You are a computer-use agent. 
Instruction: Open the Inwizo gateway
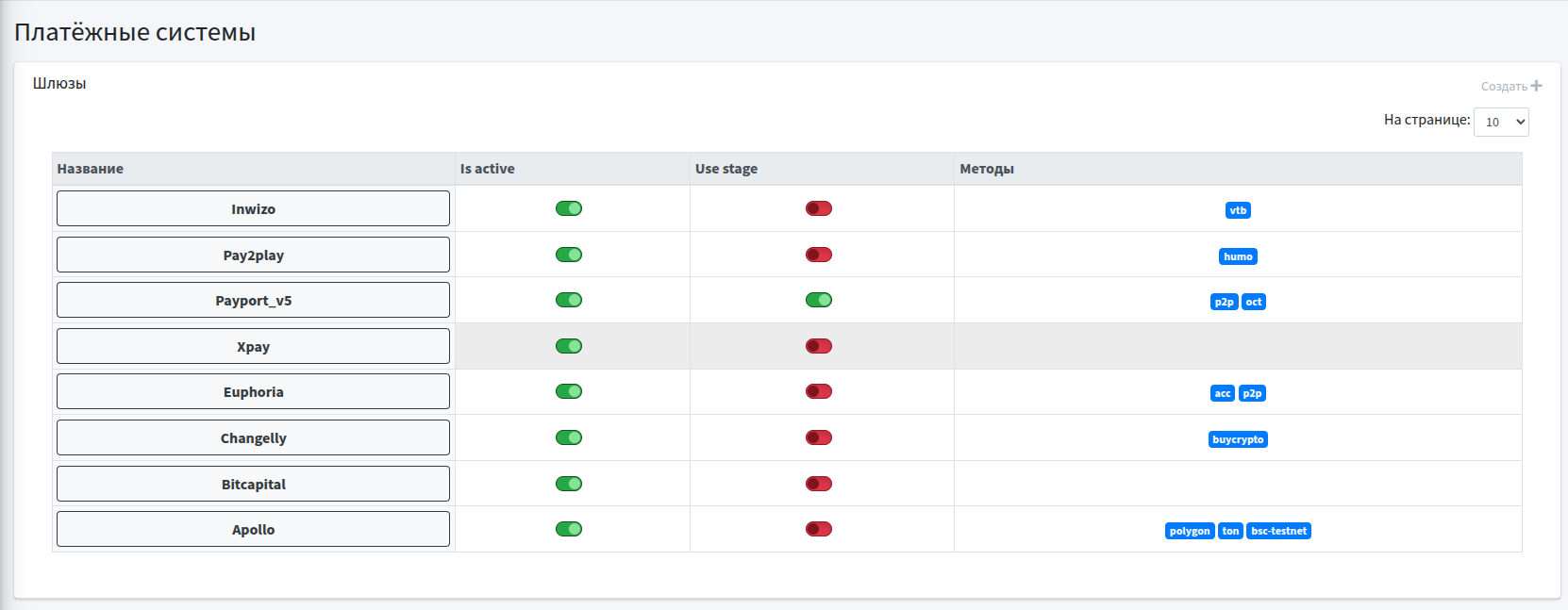pyautogui.click(x=253, y=208)
